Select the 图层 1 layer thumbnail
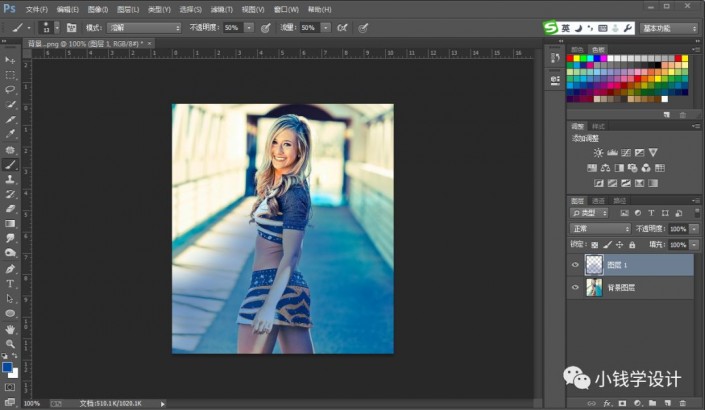This screenshot has width=705, height=410. click(x=594, y=265)
